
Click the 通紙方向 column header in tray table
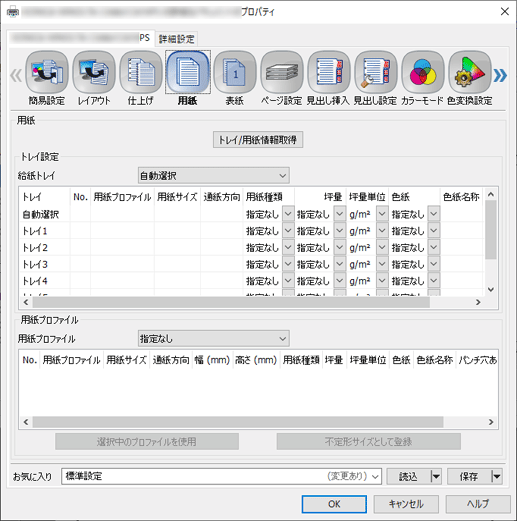[x=222, y=197]
